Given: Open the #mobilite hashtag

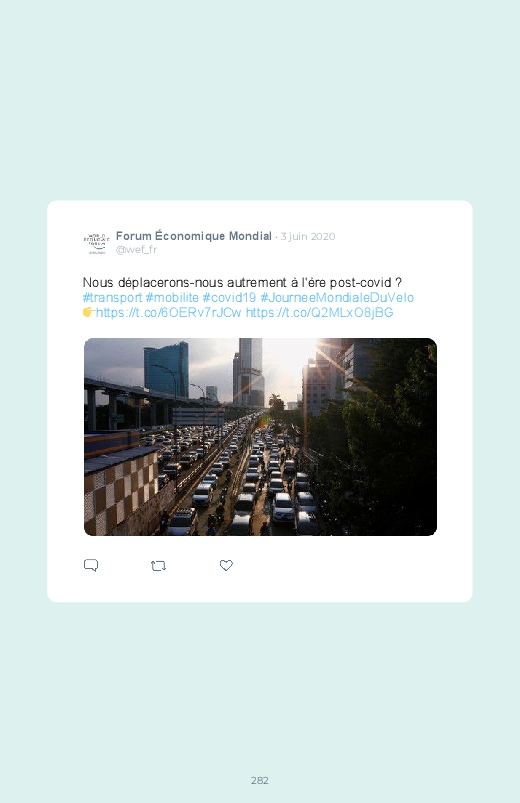Looking at the screenshot, I should point(172,298).
